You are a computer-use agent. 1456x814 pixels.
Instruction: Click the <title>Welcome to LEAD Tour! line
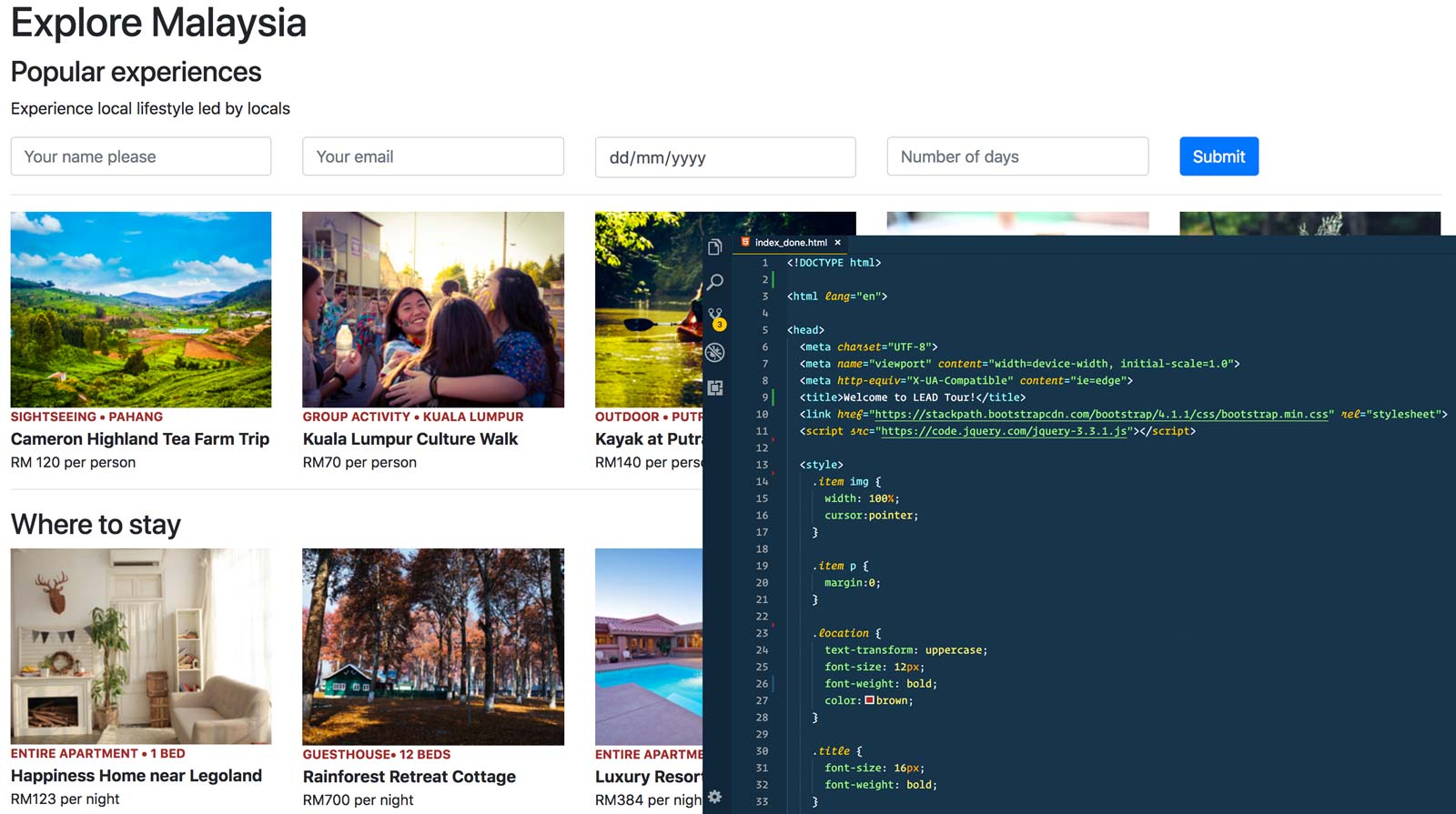(x=912, y=397)
